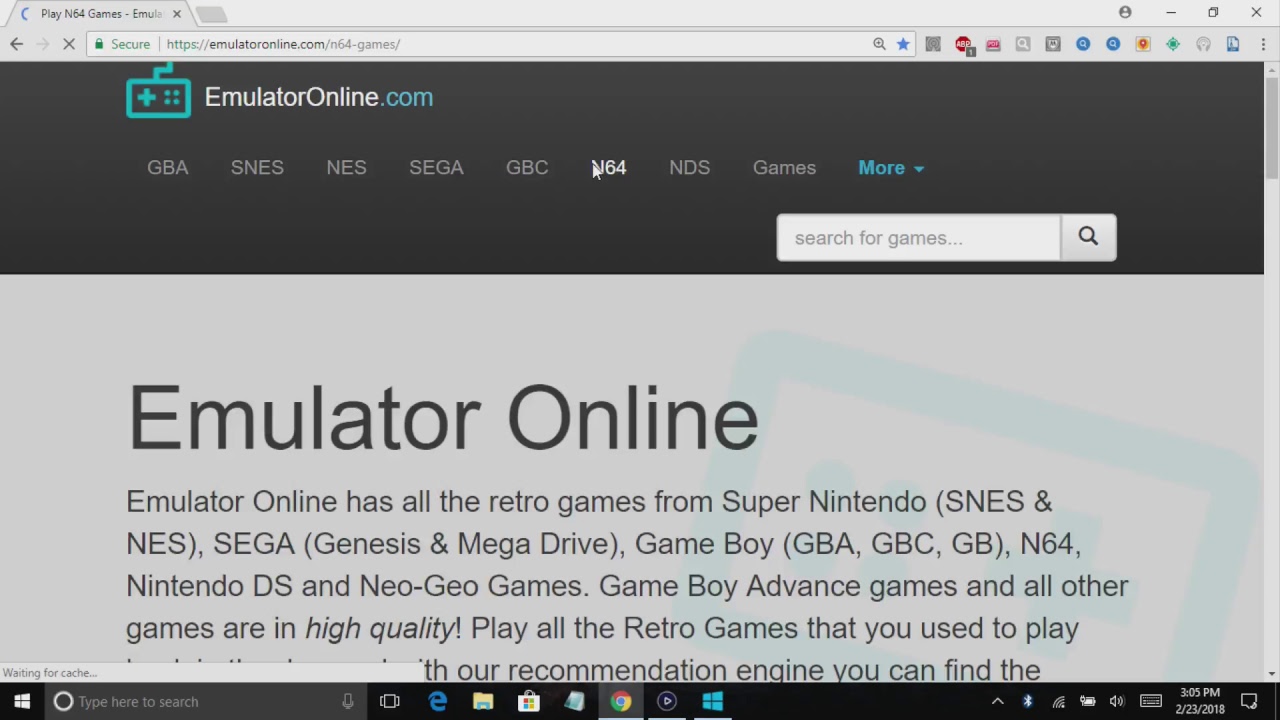Click the blue document extension icon
The height and width of the screenshot is (720, 1280).
pyautogui.click(x=1233, y=44)
